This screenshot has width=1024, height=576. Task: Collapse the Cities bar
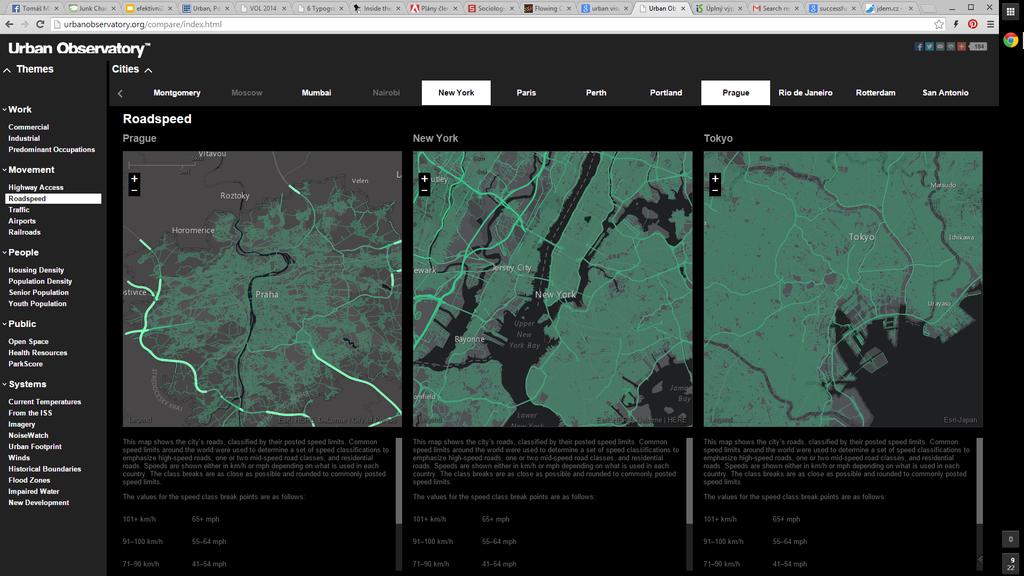click(x=148, y=70)
